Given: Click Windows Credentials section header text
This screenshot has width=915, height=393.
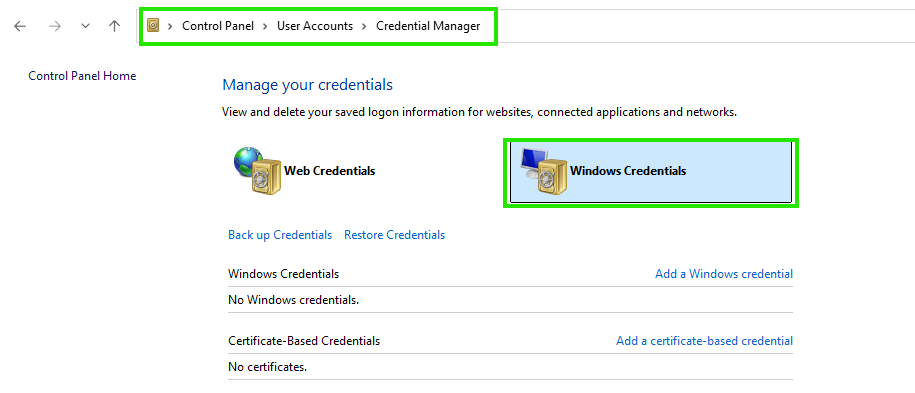Looking at the screenshot, I should [x=284, y=274].
